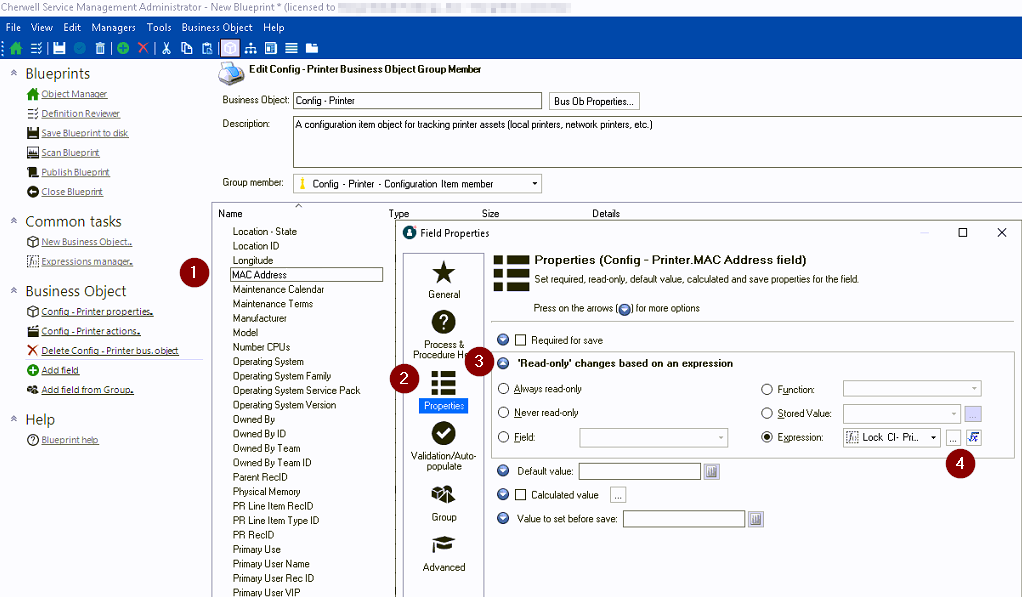Open the Business Object menu
The height and width of the screenshot is (598, 1022).
click(x=217, y=27)
